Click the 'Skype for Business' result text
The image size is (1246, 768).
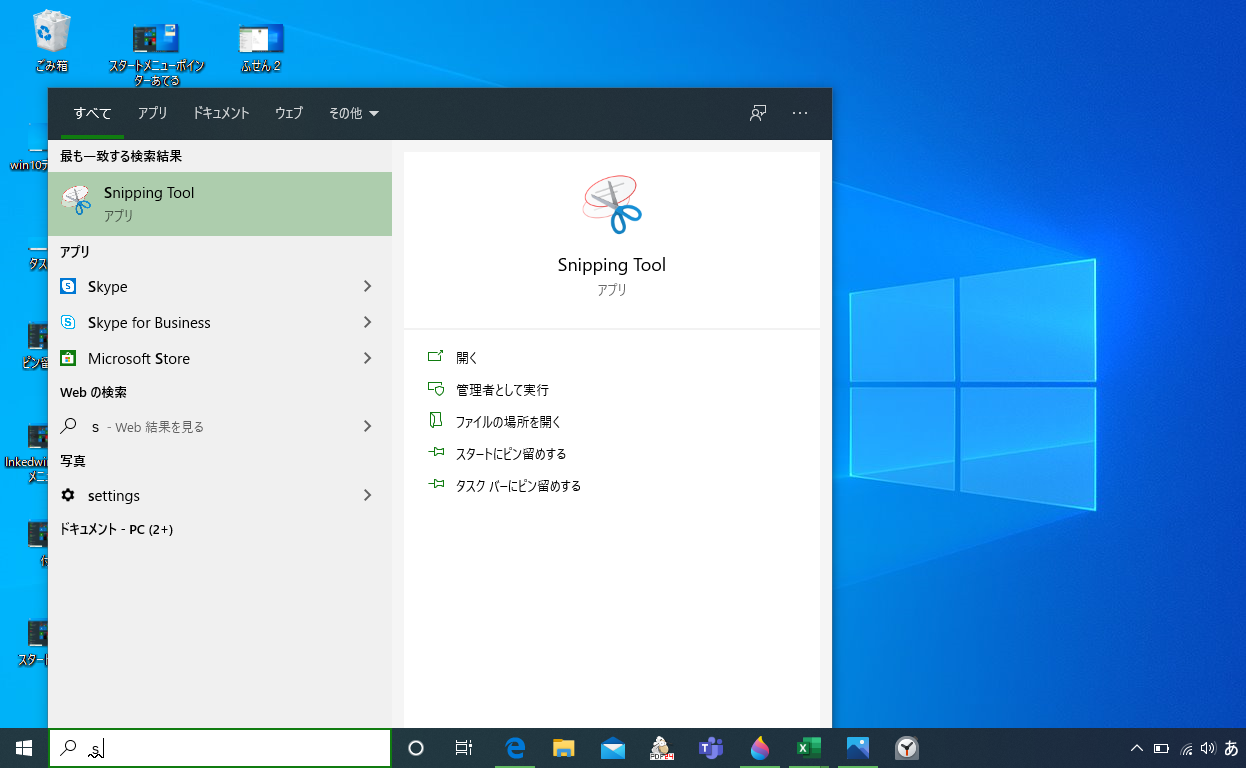click(149, 322)
